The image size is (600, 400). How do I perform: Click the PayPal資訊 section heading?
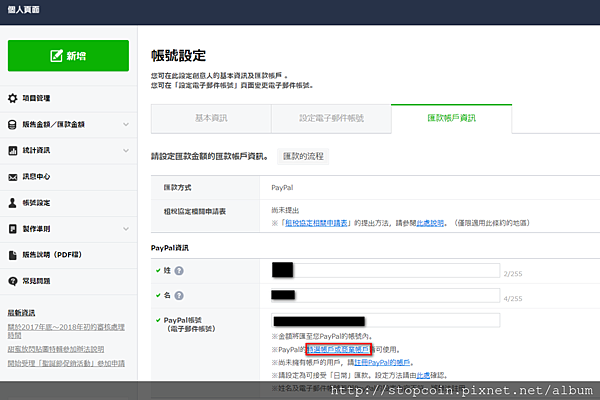click(x=170, y=248)
